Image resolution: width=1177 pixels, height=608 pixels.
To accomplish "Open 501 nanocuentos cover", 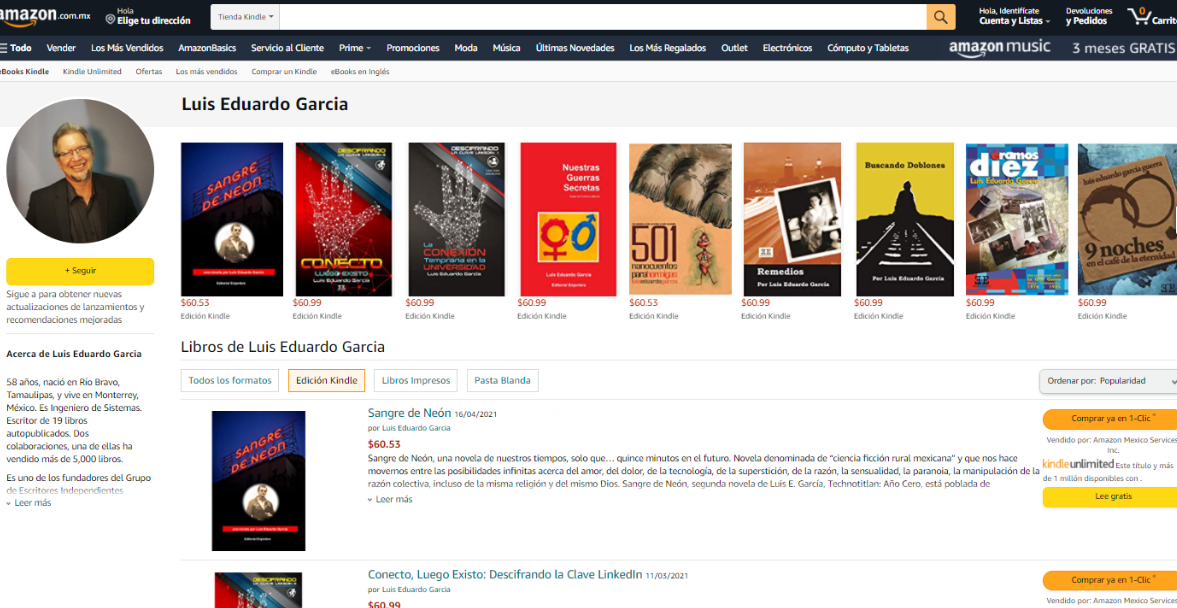I will pyautogui.click(x=680, y=219).
